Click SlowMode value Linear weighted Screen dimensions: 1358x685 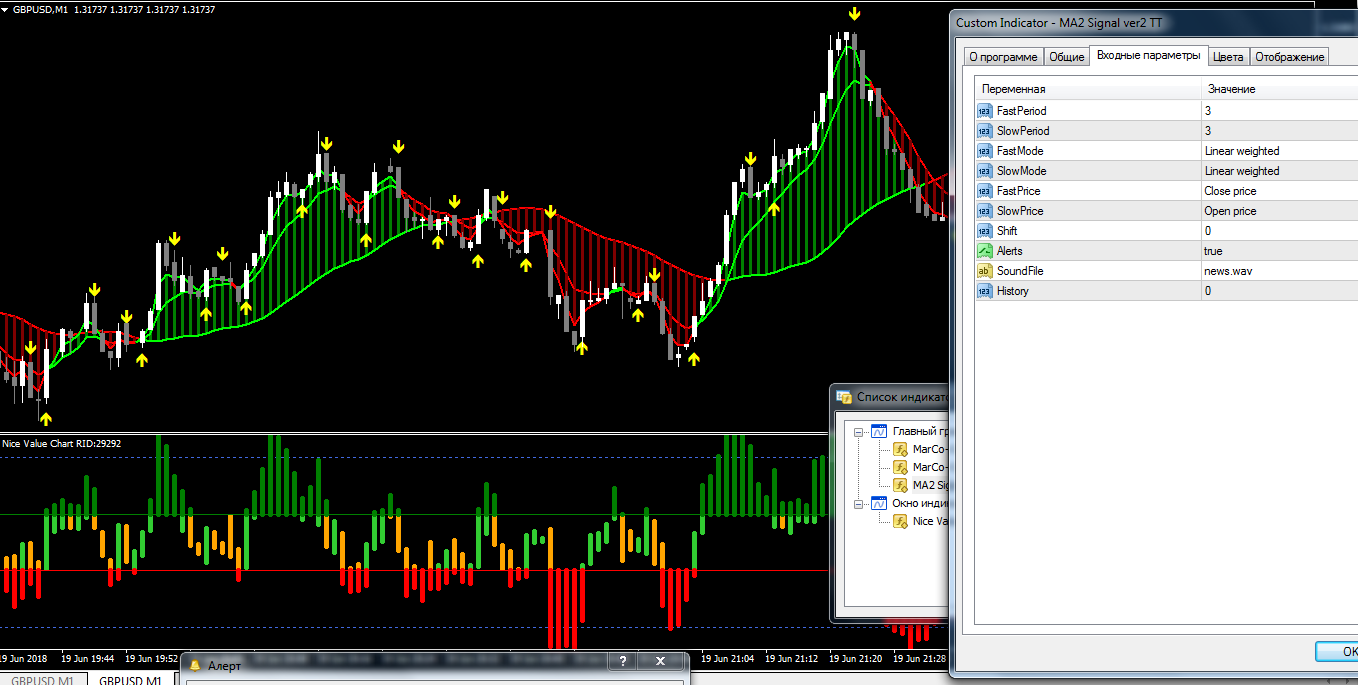1242,171
